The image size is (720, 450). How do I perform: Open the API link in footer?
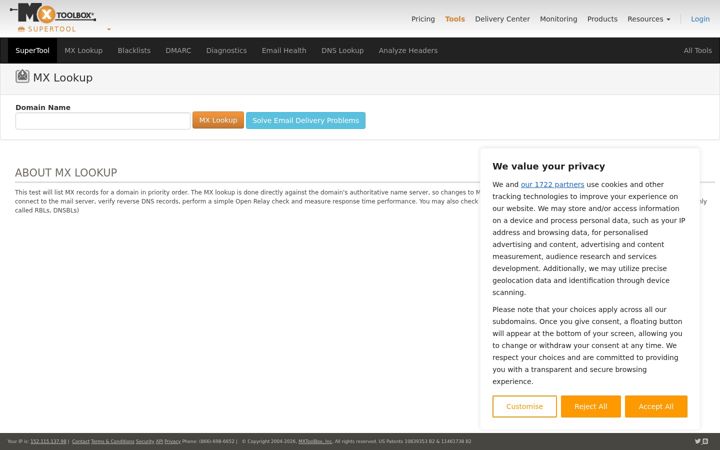(x=159, y=441)
